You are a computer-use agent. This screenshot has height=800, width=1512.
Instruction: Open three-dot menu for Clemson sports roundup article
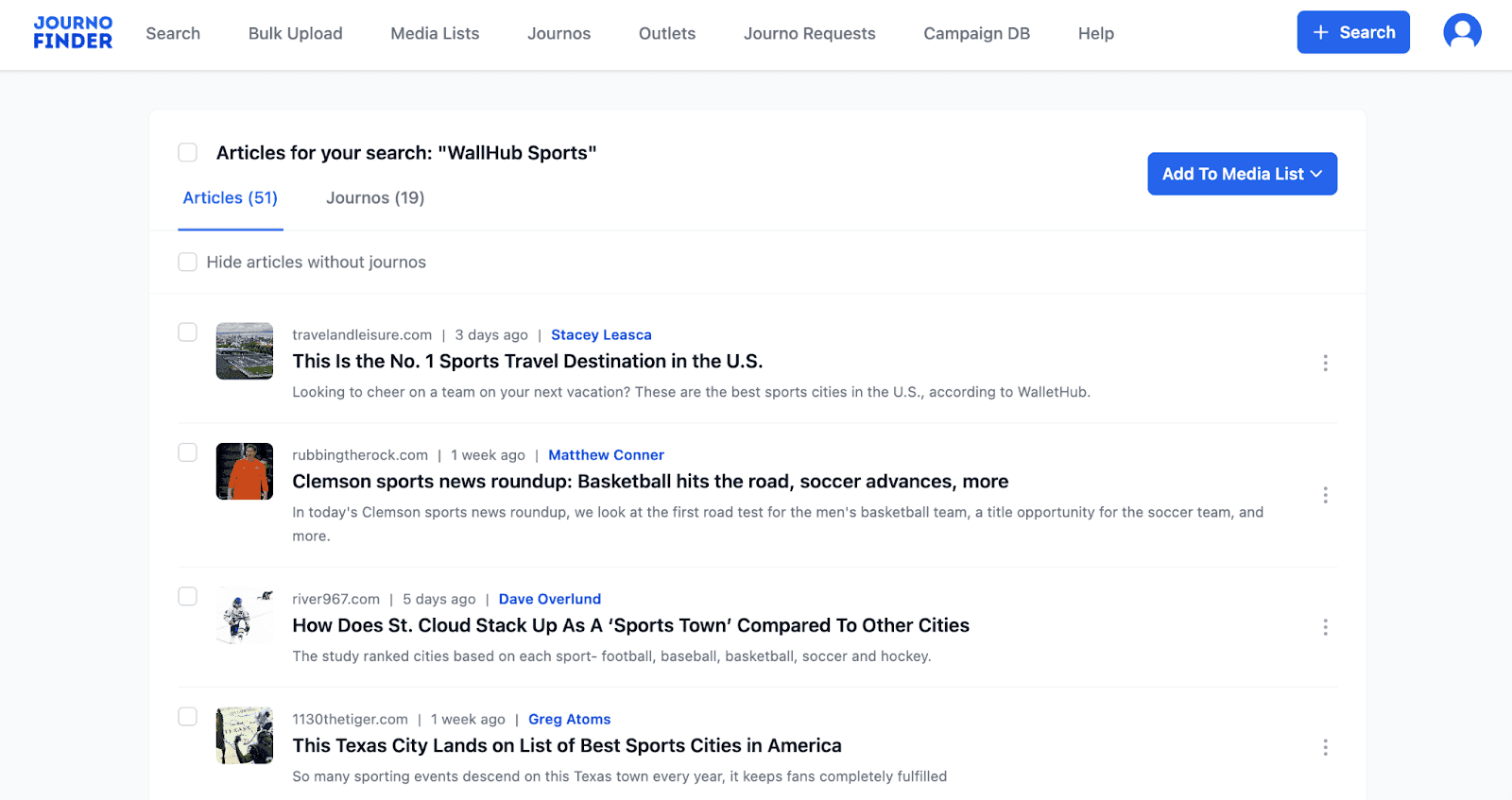(1325, 496)
